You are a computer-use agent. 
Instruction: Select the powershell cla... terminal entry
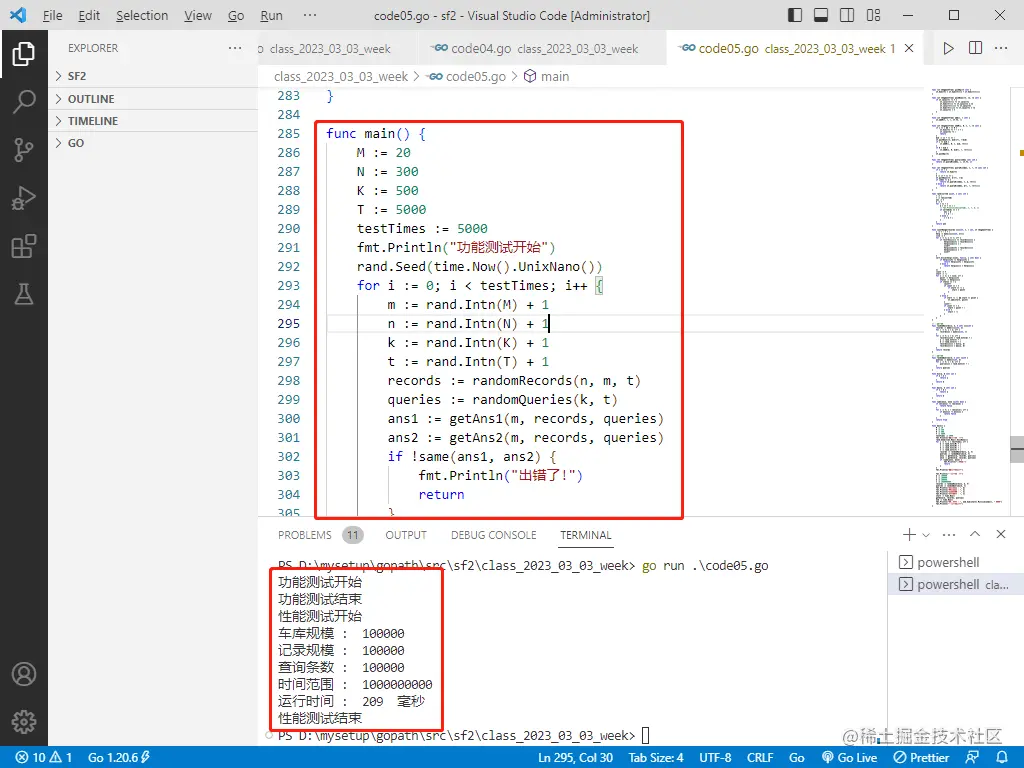click(953, 584)
